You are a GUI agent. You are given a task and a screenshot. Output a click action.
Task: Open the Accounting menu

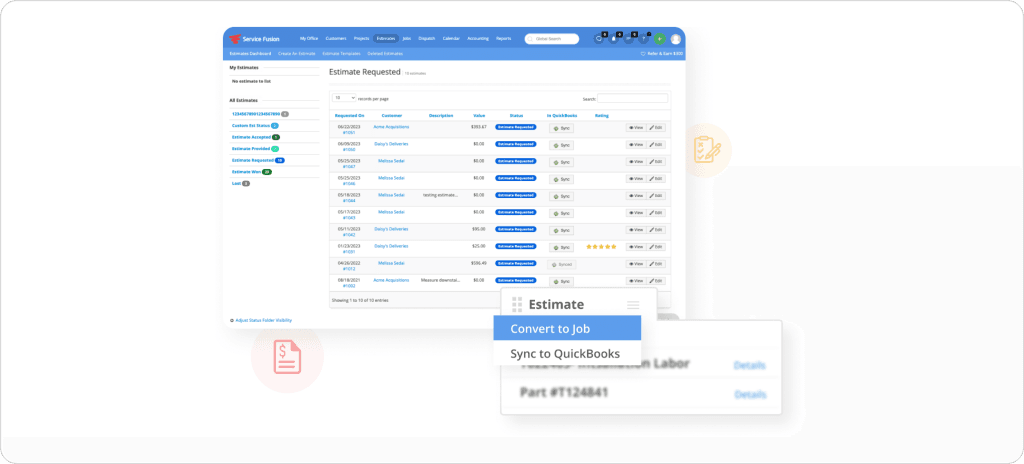(478, 39)
